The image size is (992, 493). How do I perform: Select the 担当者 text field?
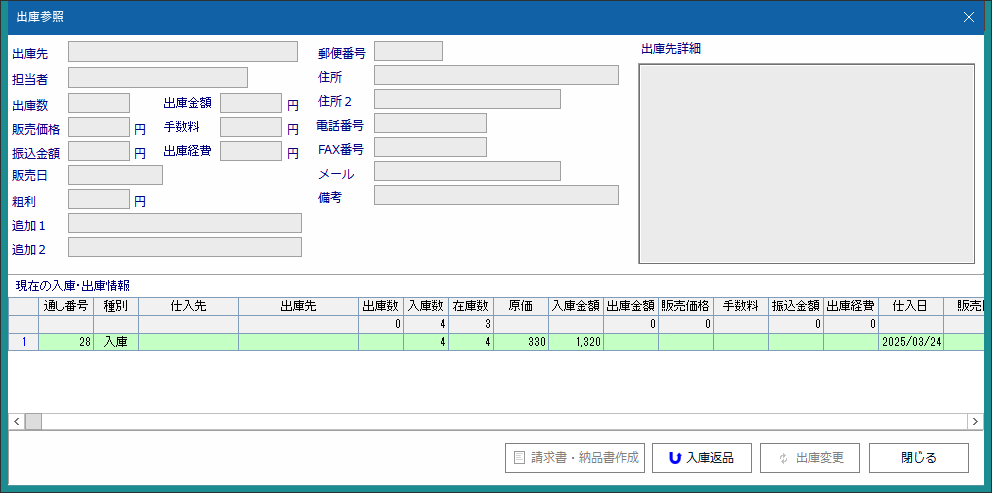pos(158,78)
